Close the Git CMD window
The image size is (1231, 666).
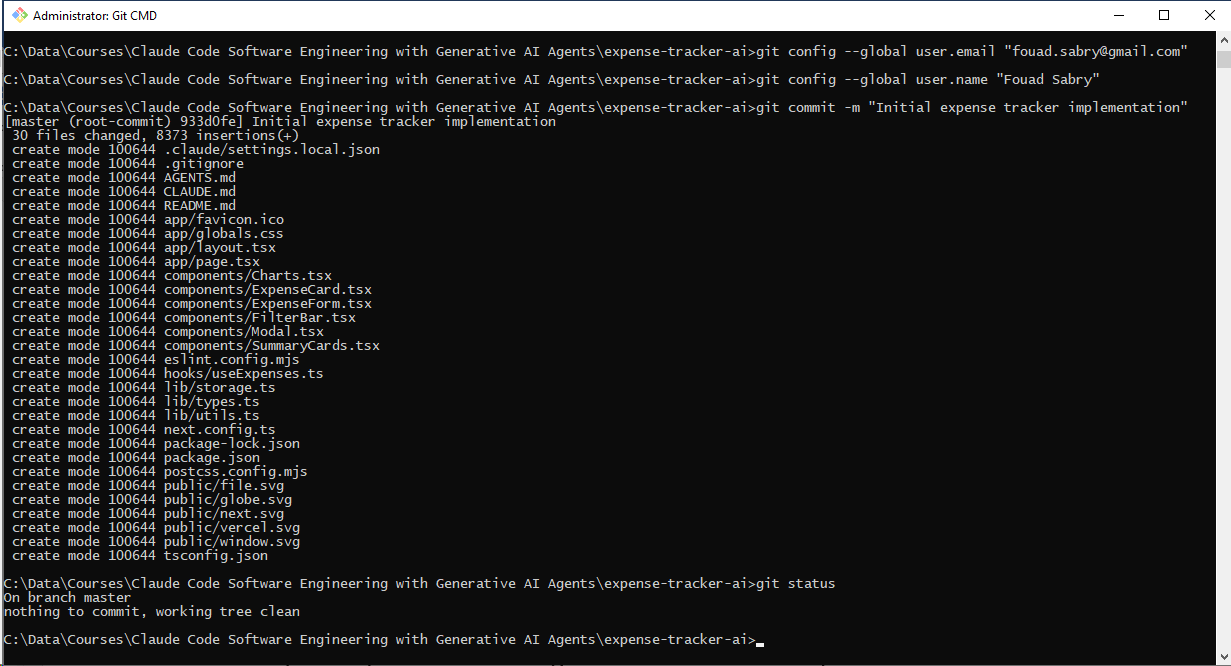click(1208, 15)
